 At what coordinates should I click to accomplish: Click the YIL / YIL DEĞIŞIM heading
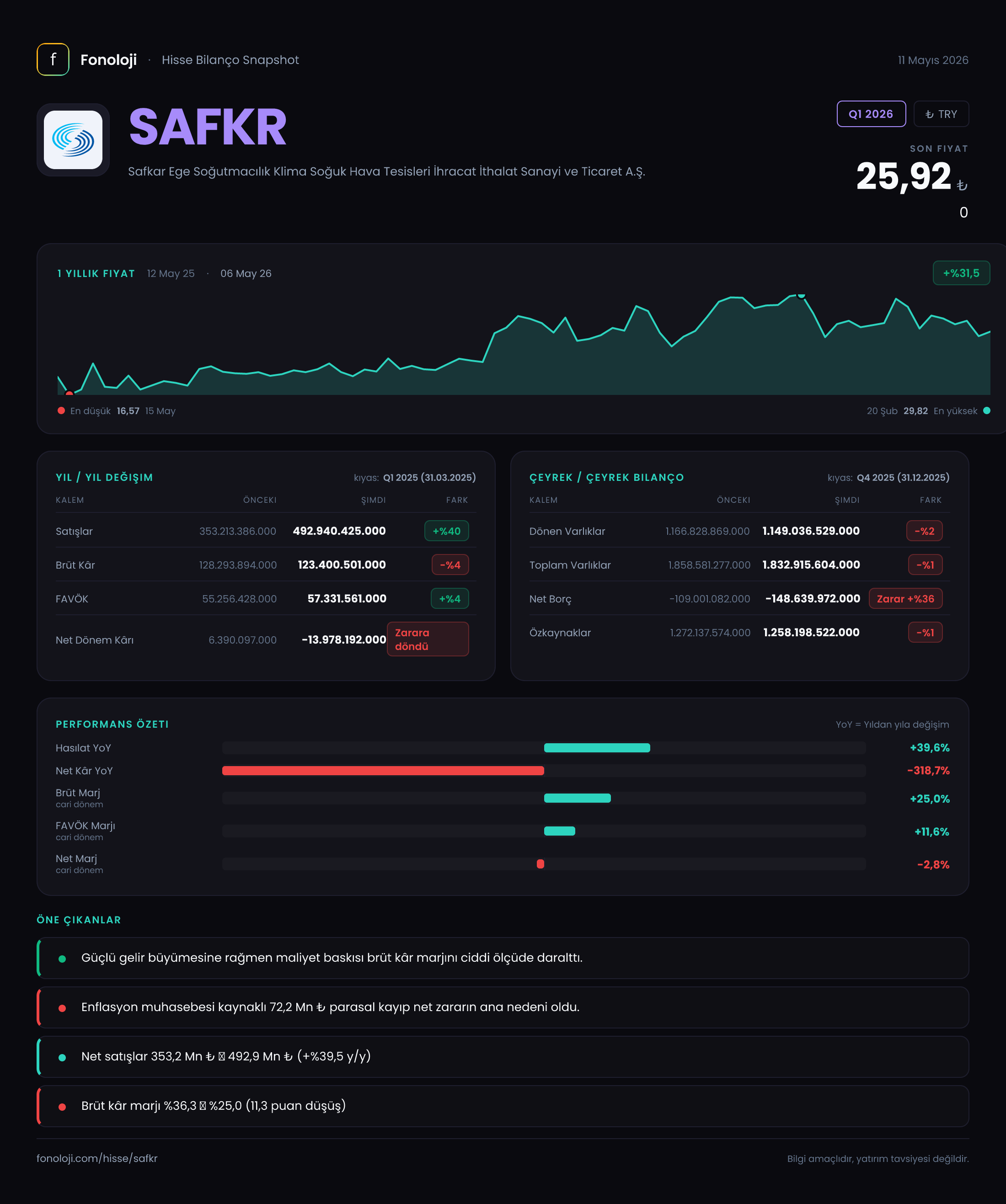(104, 478)
